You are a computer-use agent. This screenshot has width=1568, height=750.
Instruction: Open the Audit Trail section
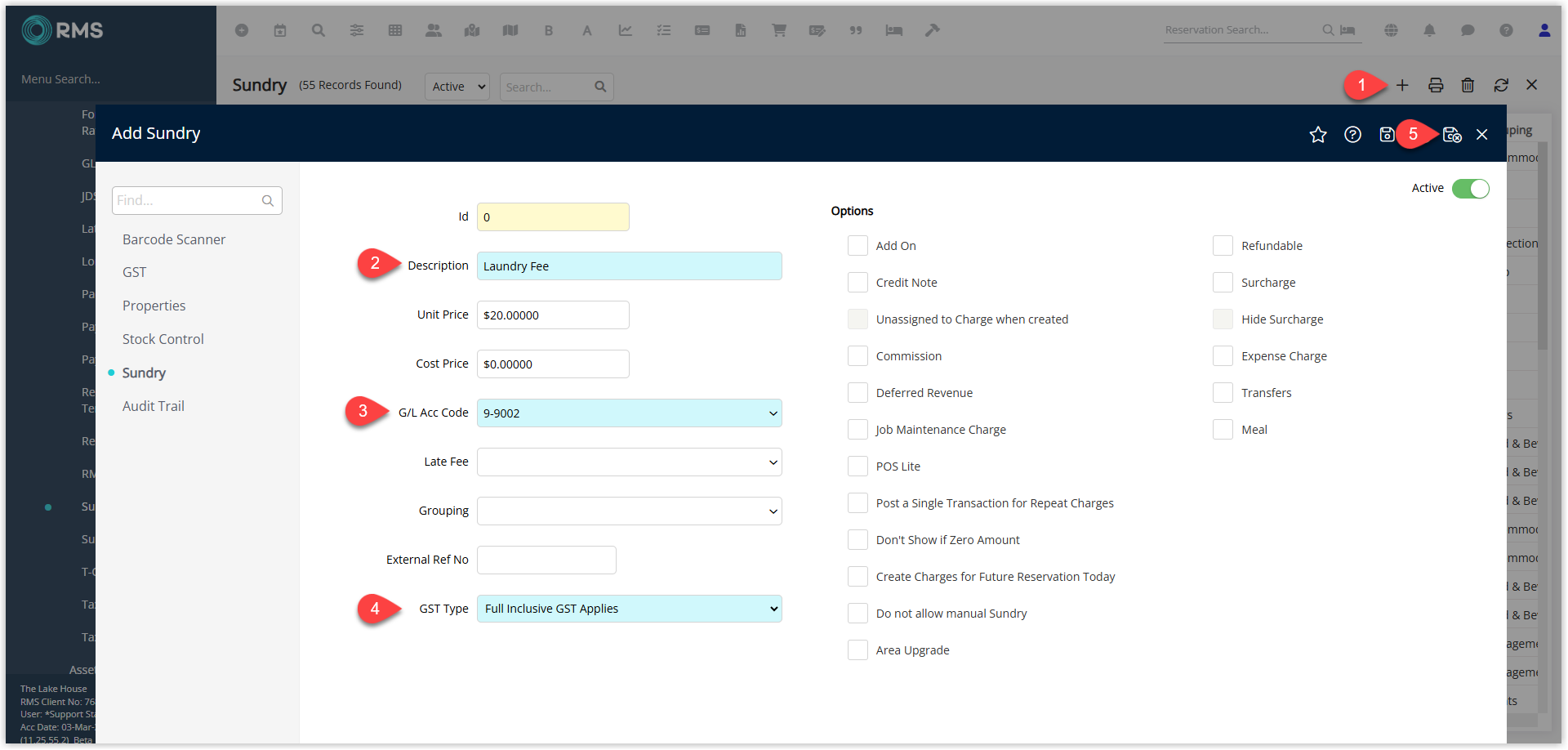pos(154,406)
